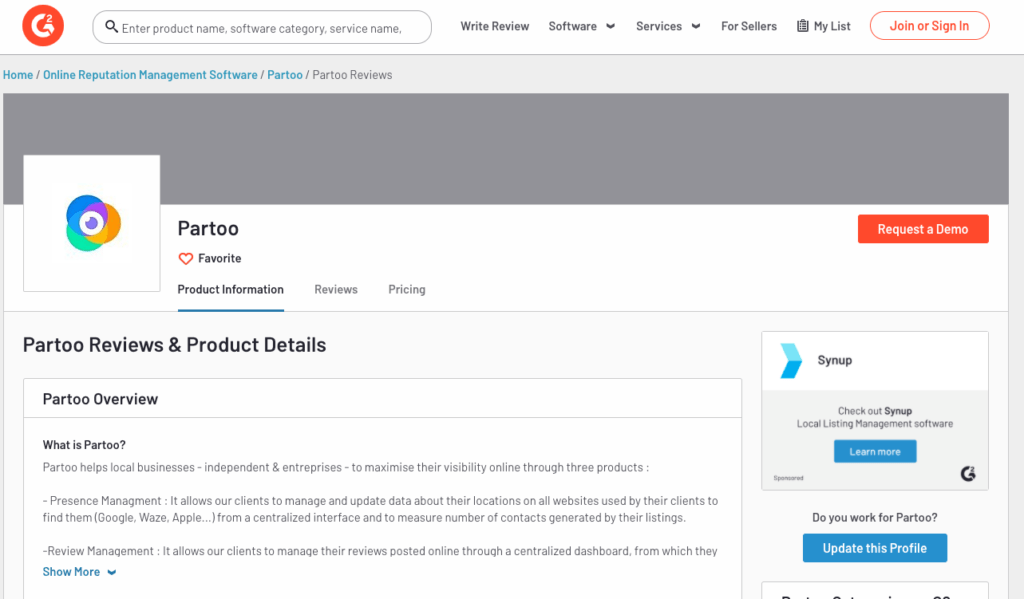
Task: Follow the Home breadcrumb link
Action: [18, 75]
